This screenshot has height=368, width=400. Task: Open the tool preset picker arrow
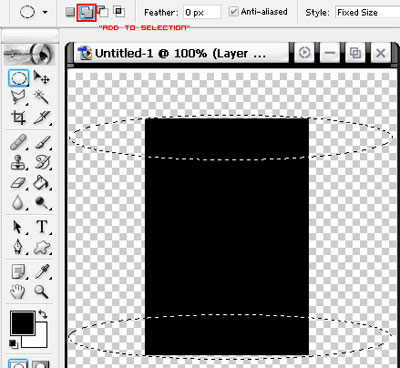(45, 13)
